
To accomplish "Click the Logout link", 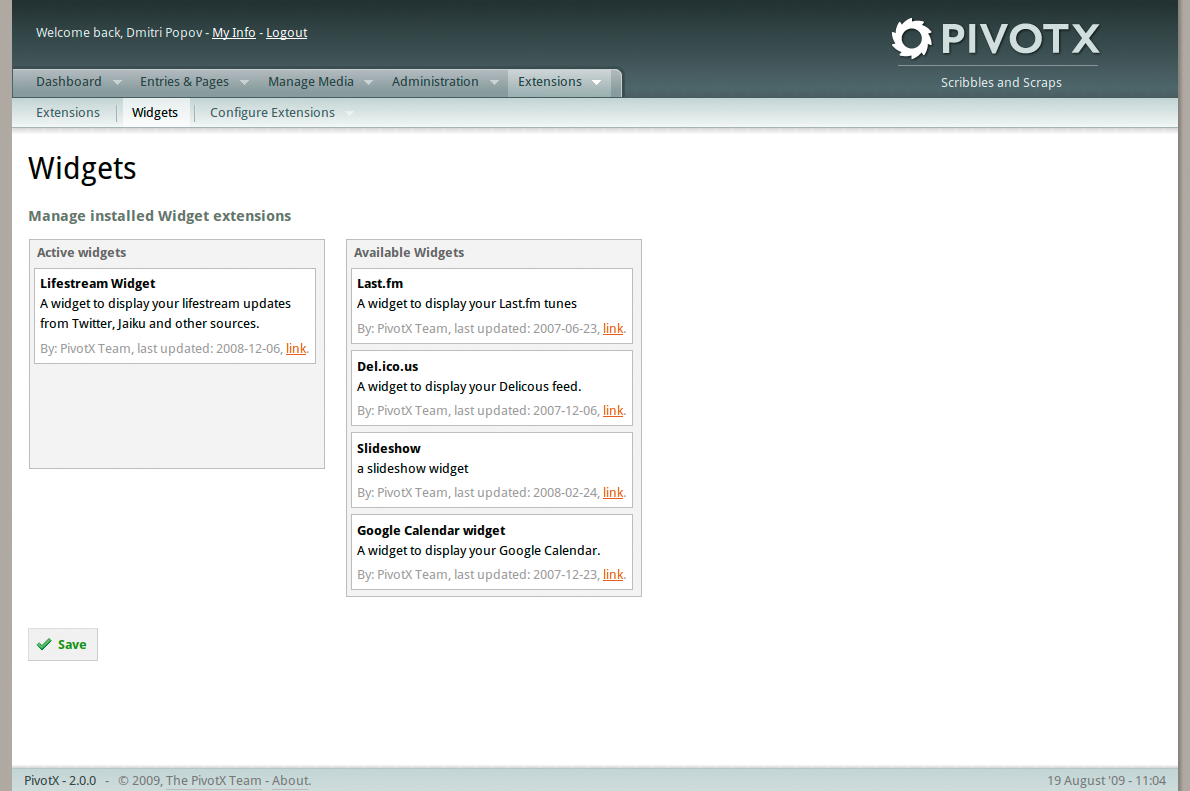I will tap(287, 33).
